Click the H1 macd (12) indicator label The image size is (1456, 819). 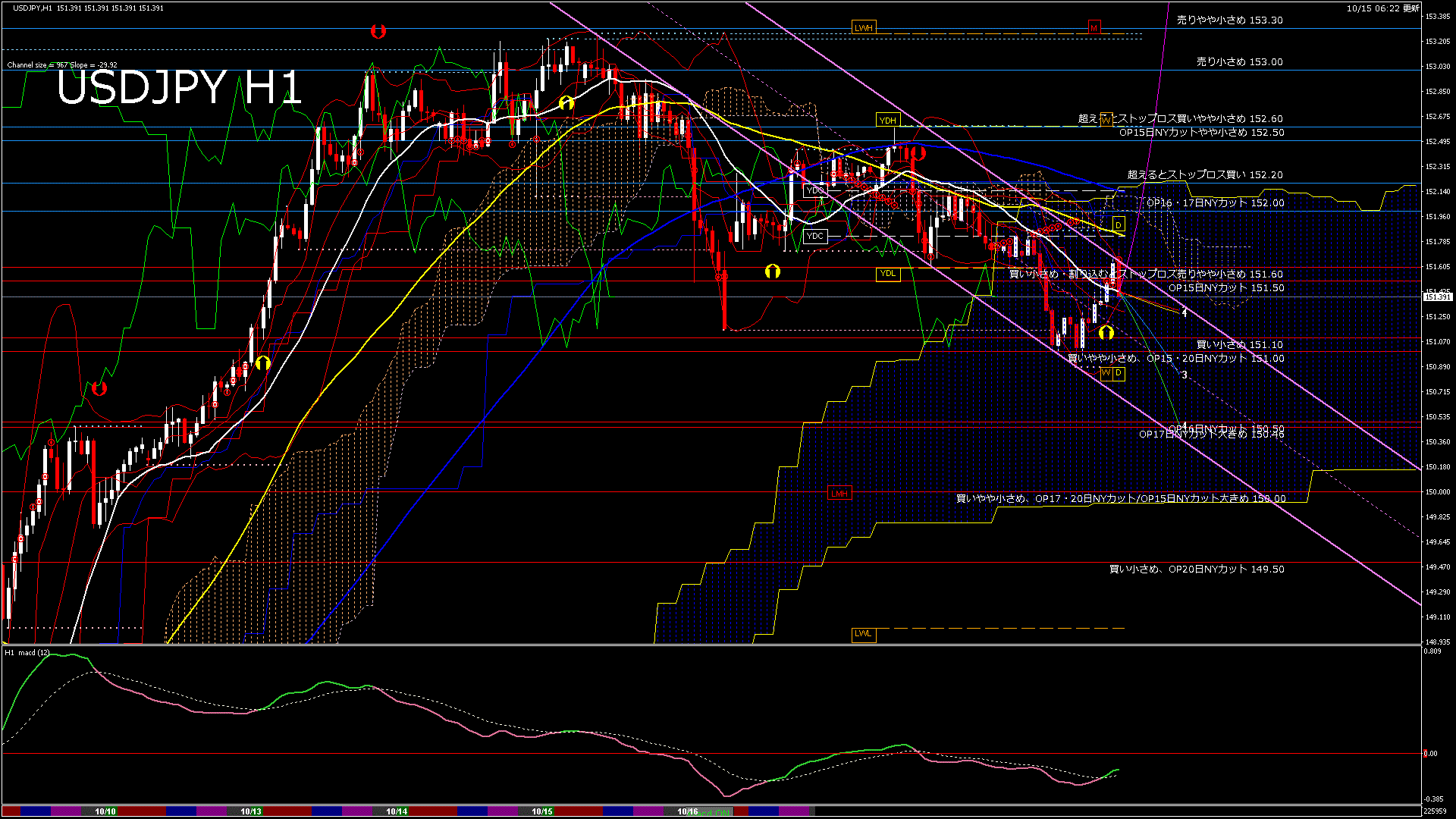27,653
